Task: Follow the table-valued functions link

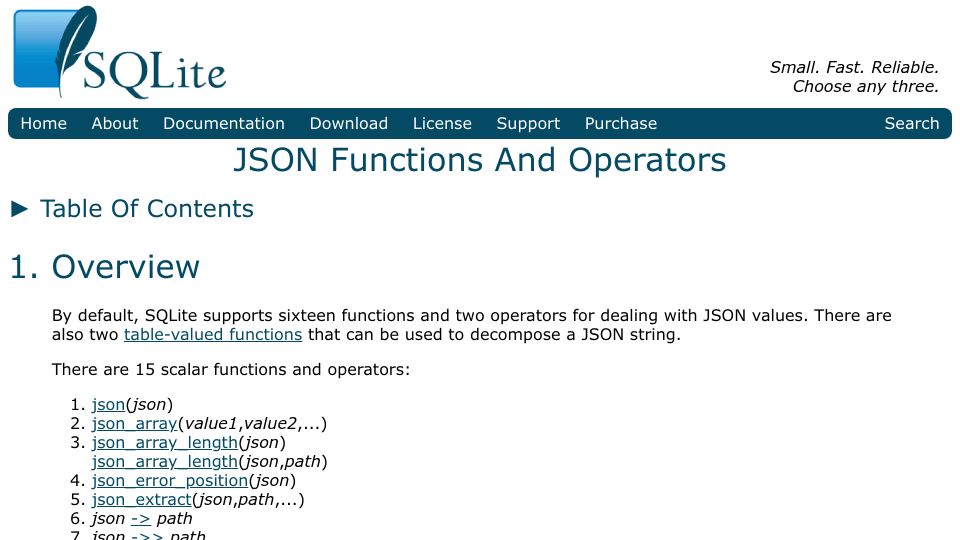Action: (x=213, y=335)
